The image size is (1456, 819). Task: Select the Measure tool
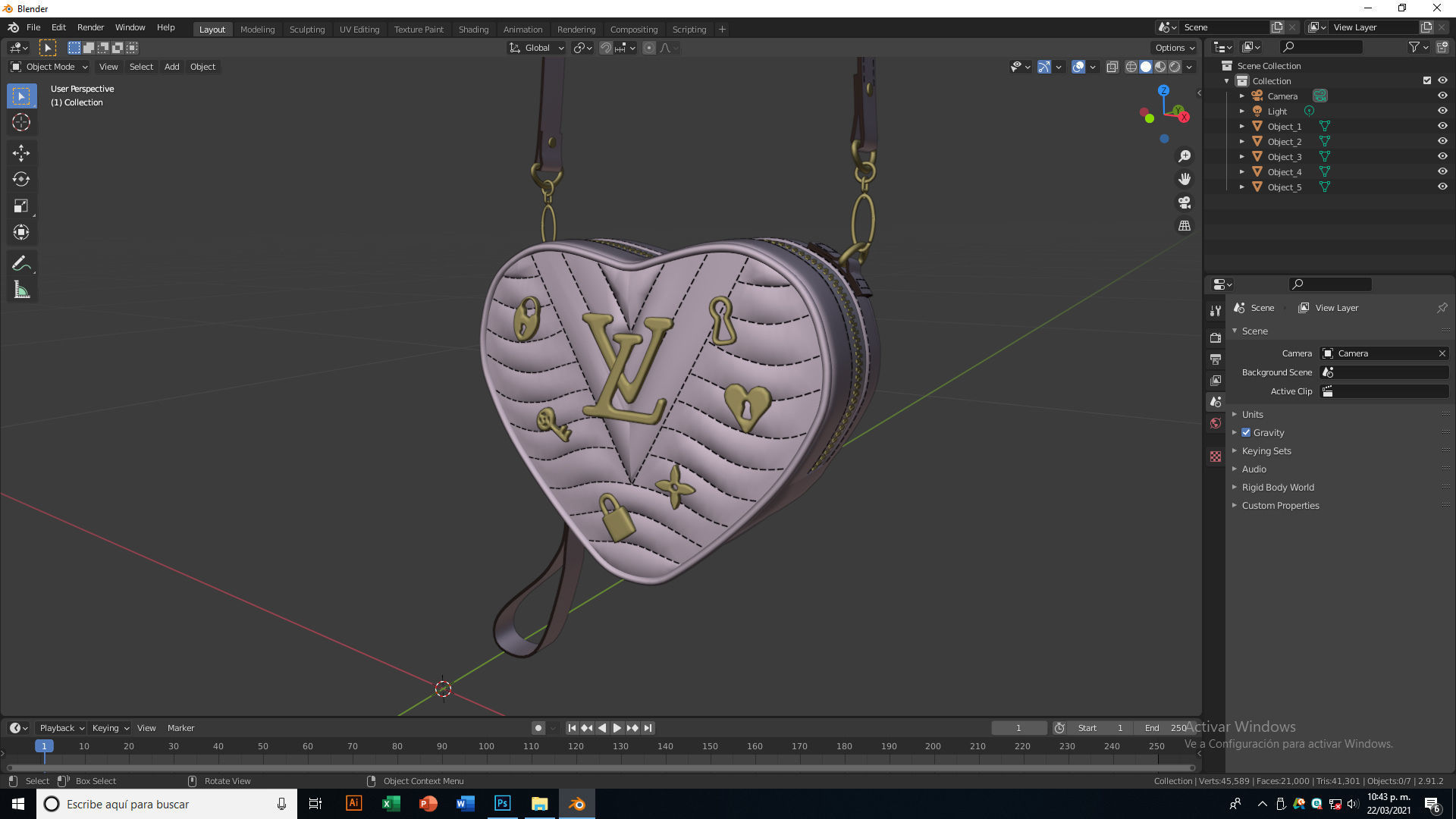click(21, 290)
